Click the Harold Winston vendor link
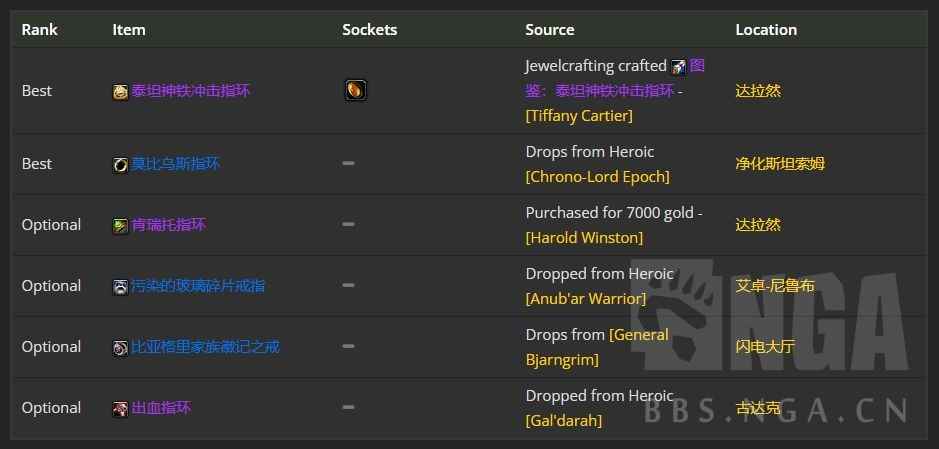 click(x=584, y=238)
